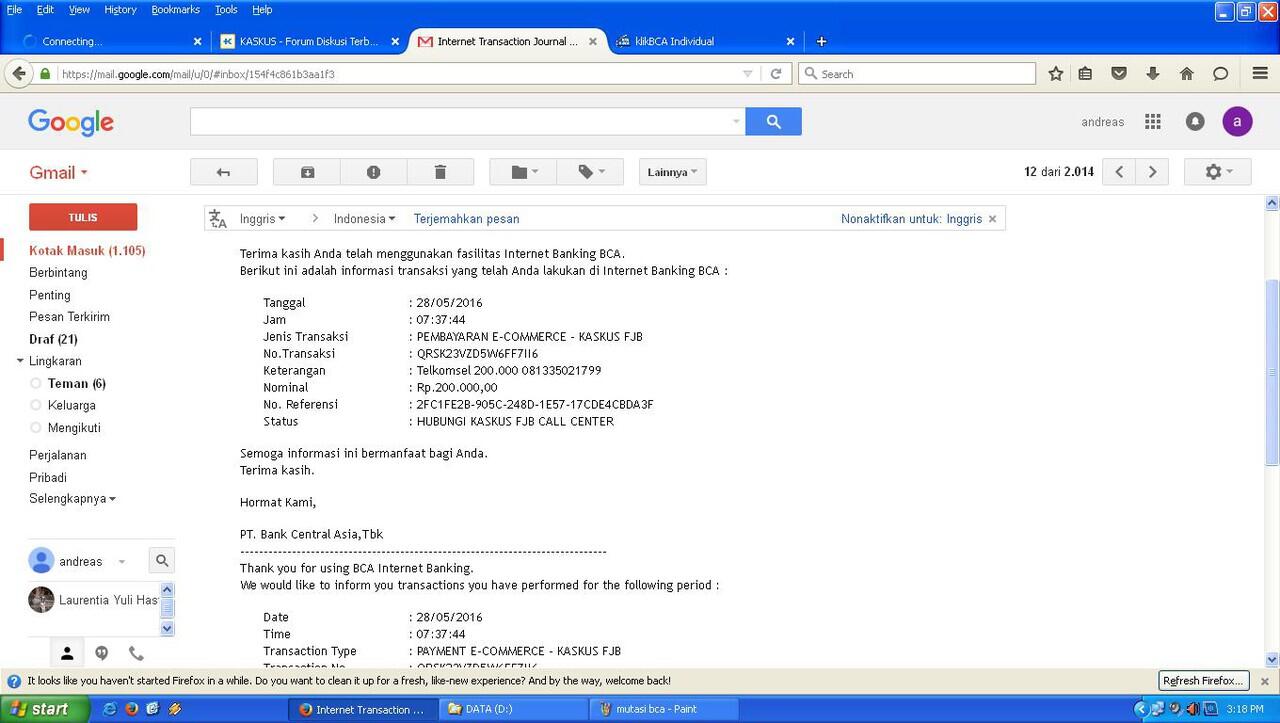This screenshot has height=723, width=1280.
Task: Switch to the phone calls tab
Action: 136,653
